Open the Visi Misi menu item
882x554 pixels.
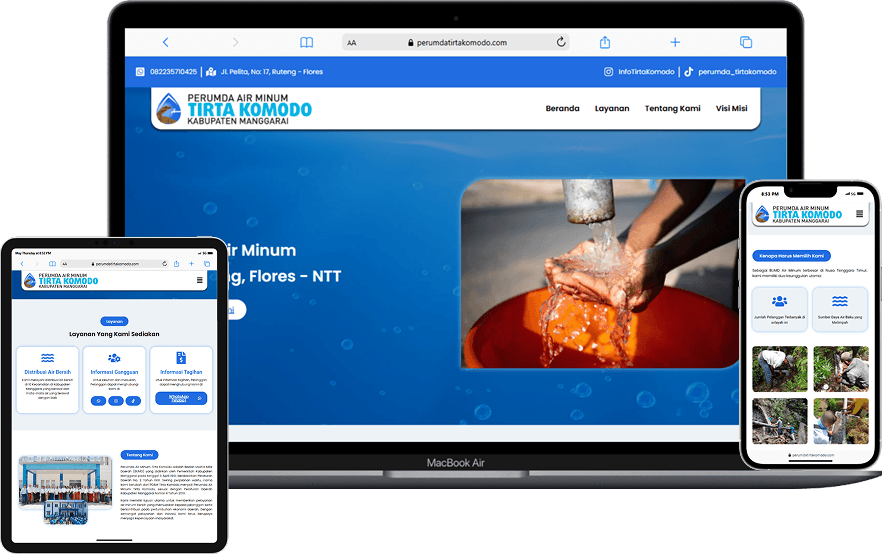[x=731, y=108]
